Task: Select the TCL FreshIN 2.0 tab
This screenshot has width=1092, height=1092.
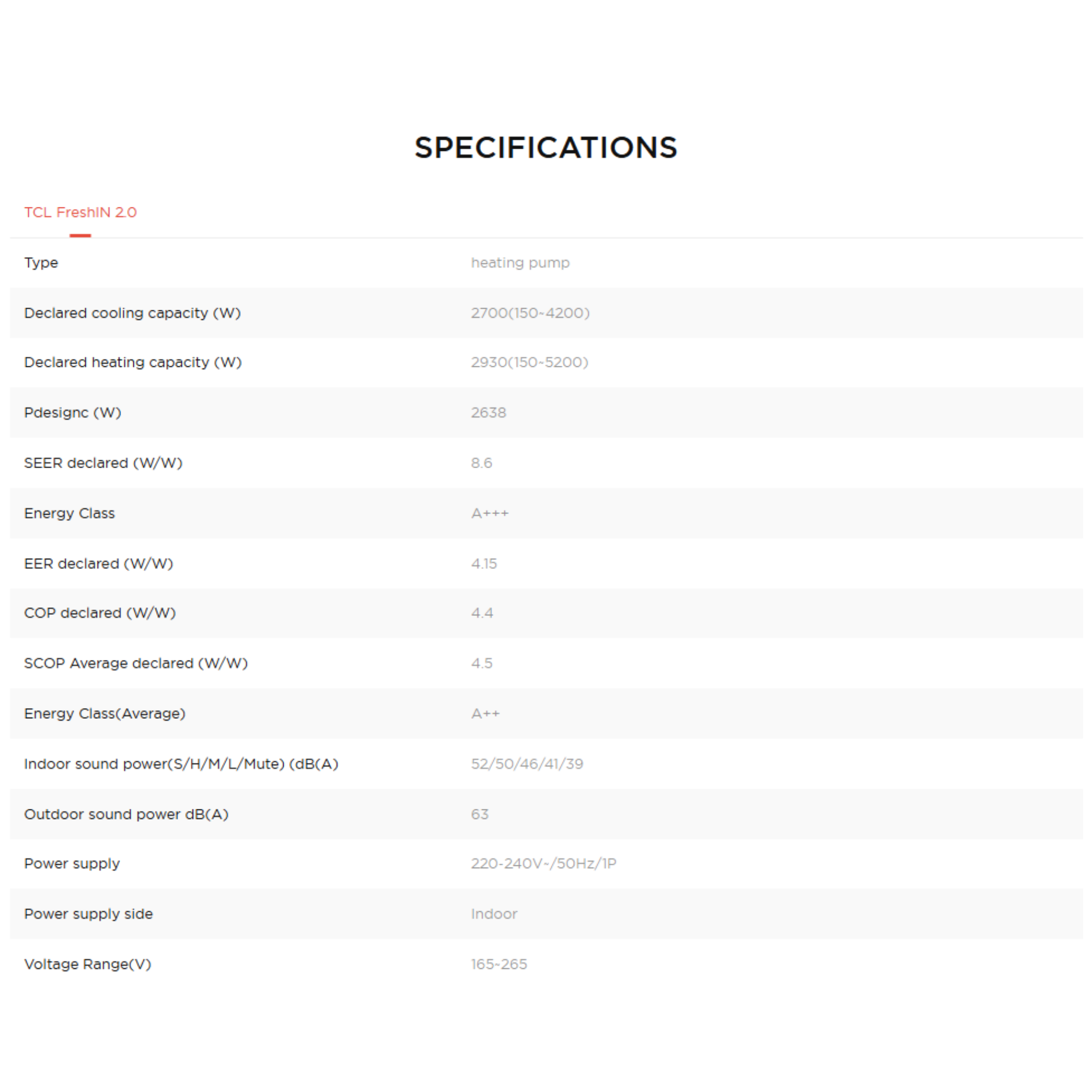Action: [81, 213]
